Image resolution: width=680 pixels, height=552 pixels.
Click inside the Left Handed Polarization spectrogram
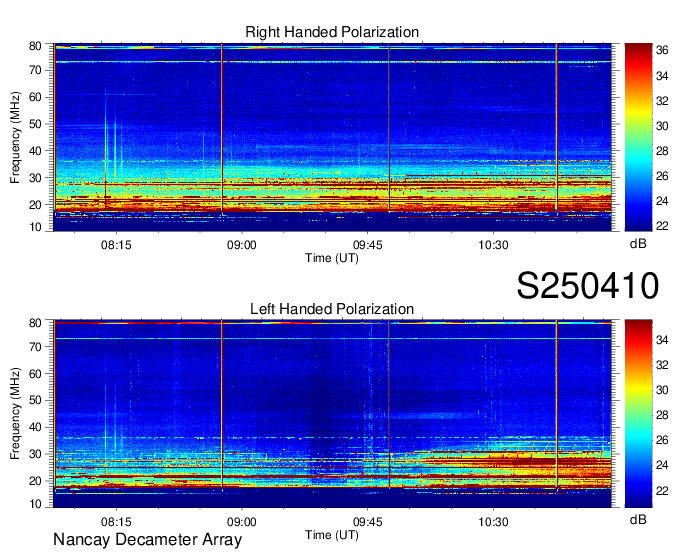(x=333, y=414)
